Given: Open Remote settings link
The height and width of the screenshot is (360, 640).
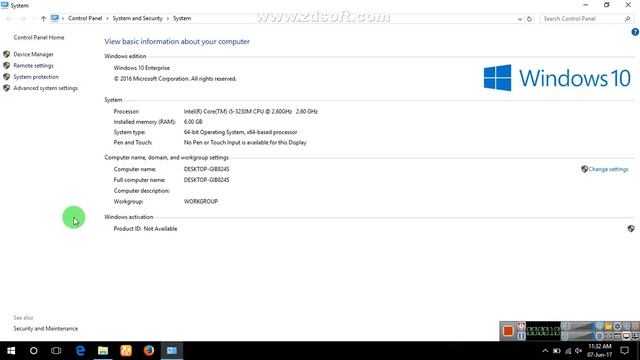Looking at the screenshot, I should (x=33, y=66).
